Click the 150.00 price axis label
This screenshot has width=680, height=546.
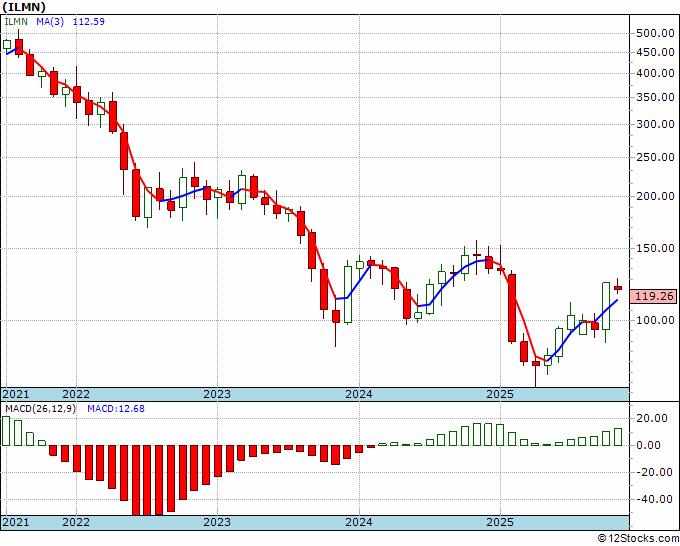click(x=655, y=248)
